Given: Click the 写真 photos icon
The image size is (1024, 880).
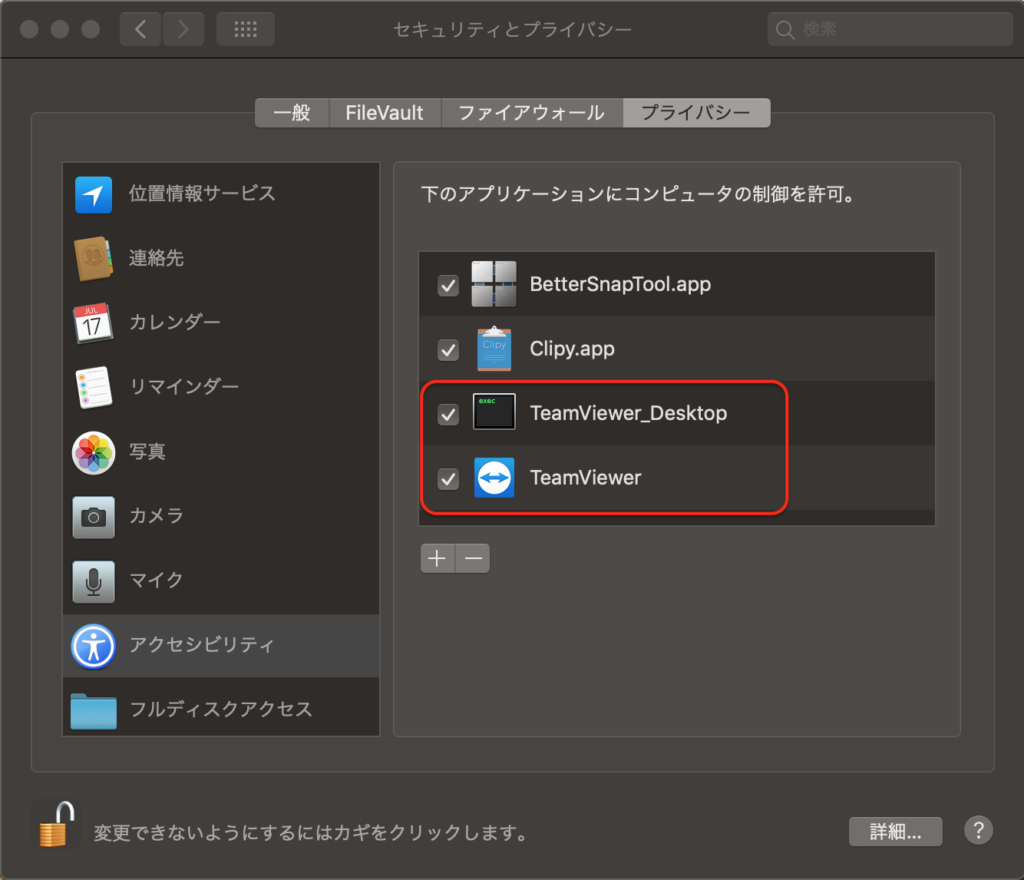Looking at the screenshot, I should click(x=93, y=452).
